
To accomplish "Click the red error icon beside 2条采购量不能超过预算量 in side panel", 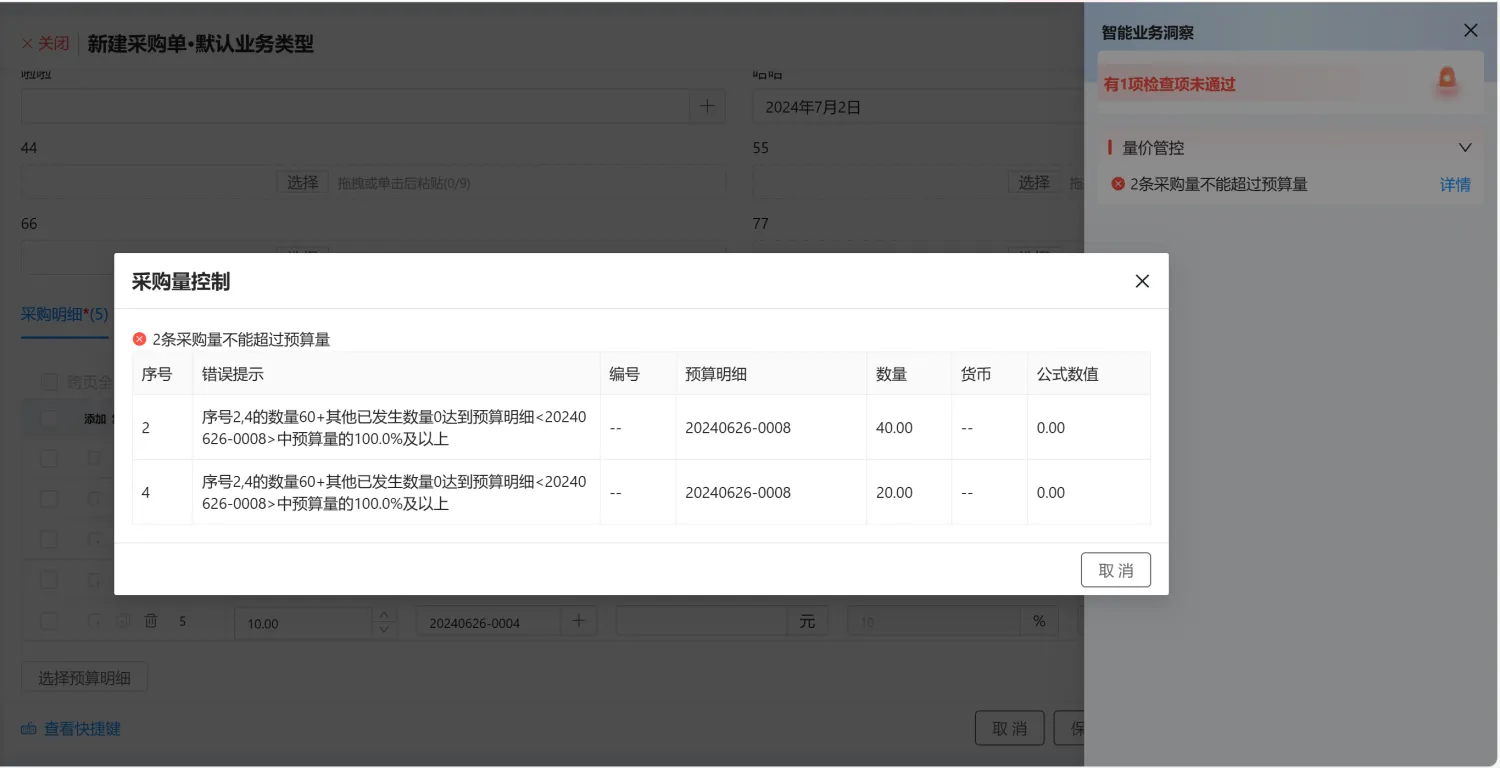I will coord(1118,184).
